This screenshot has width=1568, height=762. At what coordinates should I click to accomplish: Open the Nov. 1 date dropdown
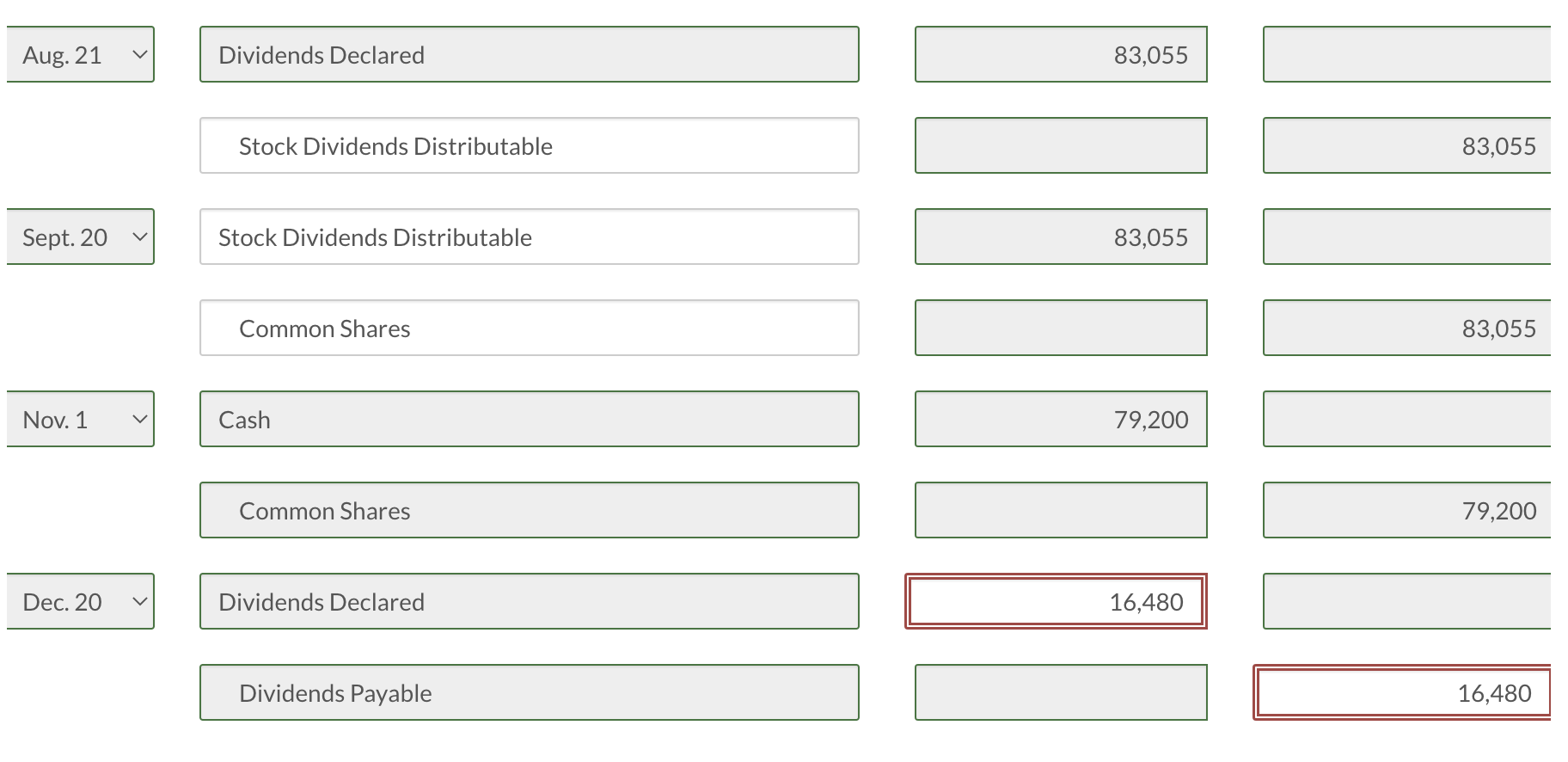point(81,419)
